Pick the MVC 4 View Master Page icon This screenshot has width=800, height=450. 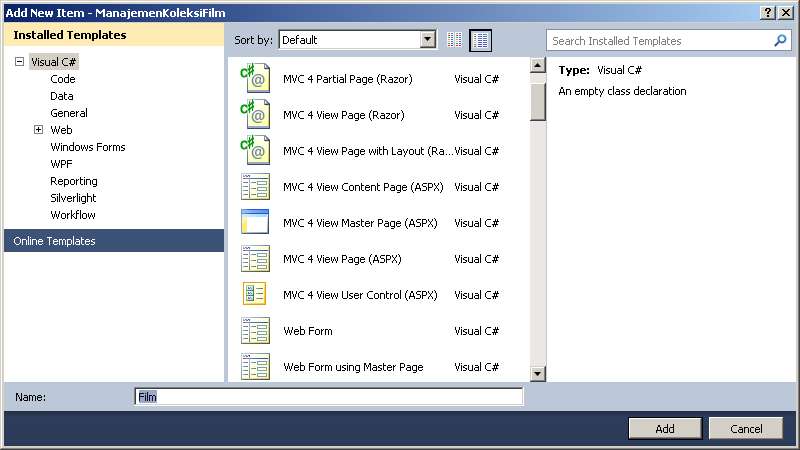(x=255, y=223)
